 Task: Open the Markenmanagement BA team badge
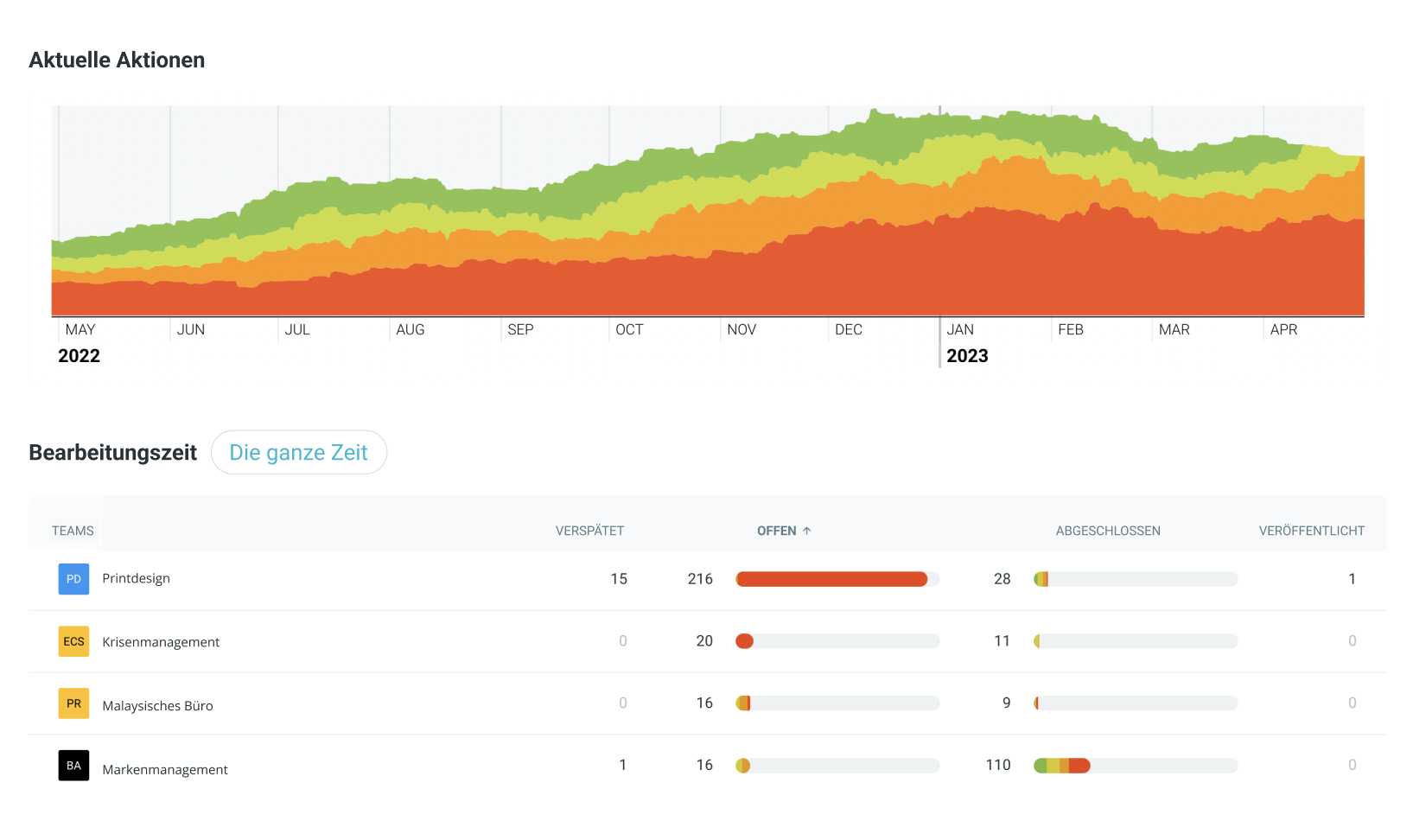pos(73,766)
